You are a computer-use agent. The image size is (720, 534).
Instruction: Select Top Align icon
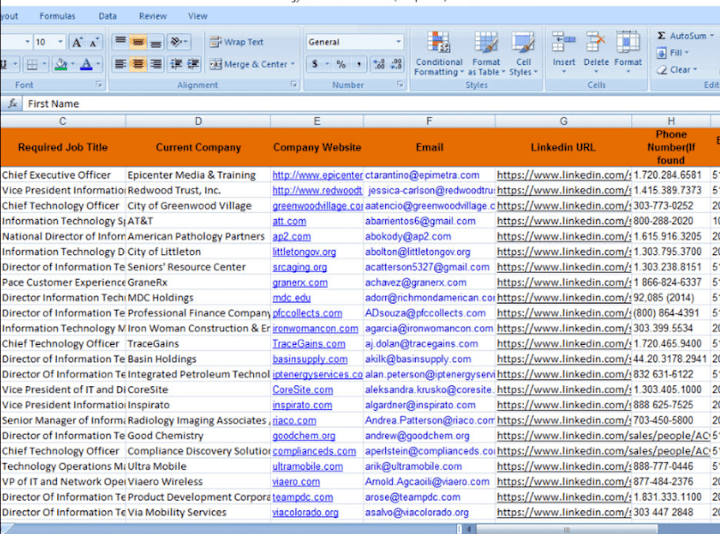click(120, 42)
